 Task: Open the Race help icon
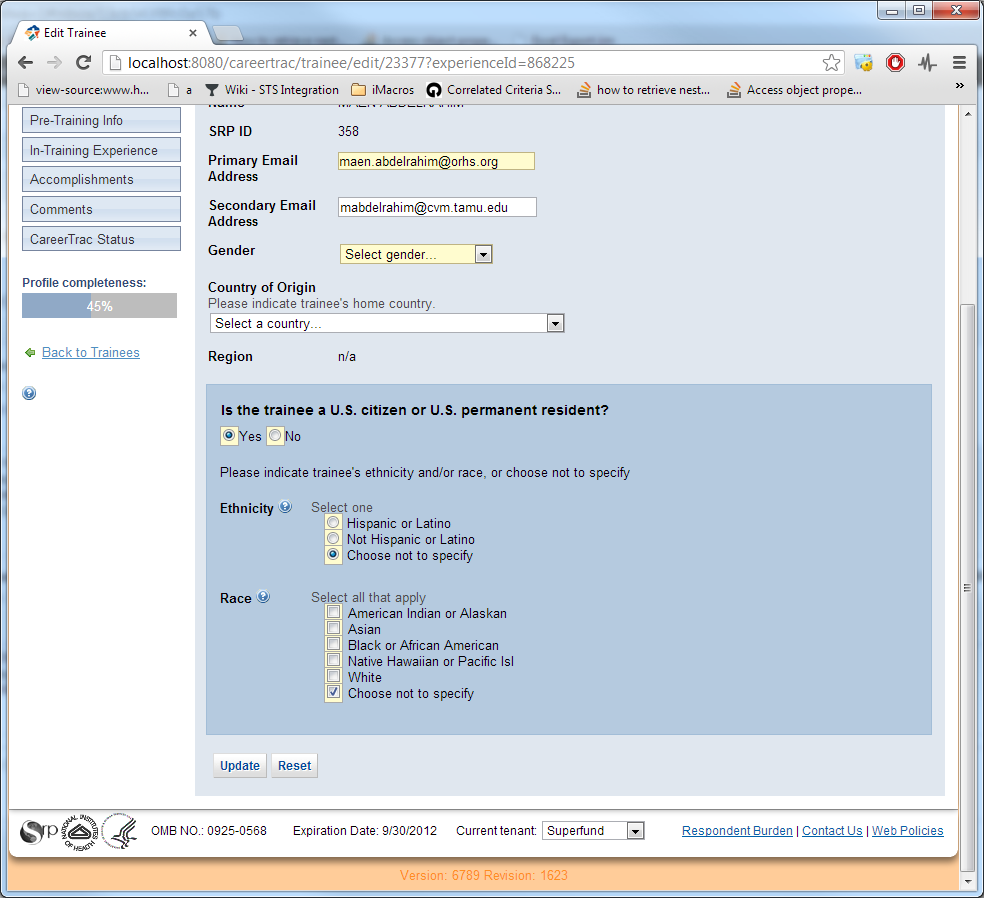[264, 597]
